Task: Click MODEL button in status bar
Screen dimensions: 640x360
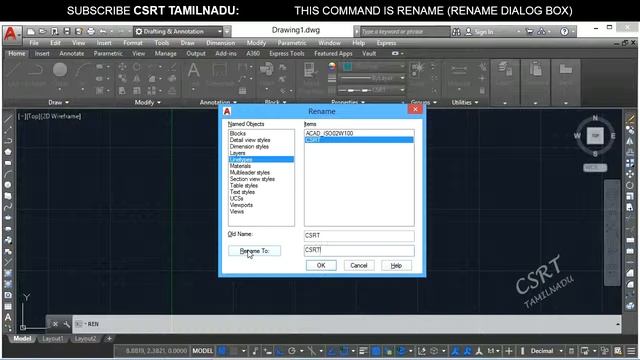Action: click(x=203, y=351)
